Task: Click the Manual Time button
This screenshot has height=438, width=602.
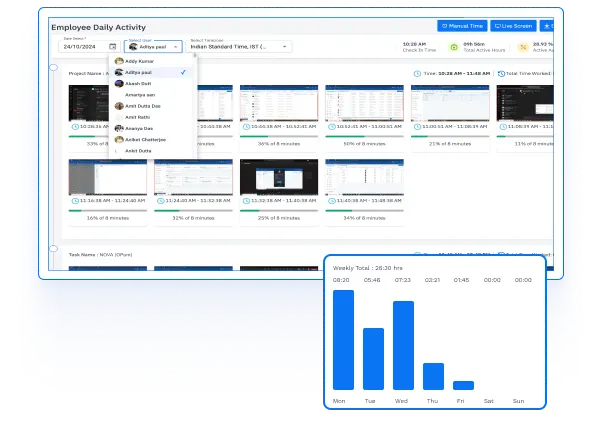Action: pyautogui.click(x=462, y=26)
